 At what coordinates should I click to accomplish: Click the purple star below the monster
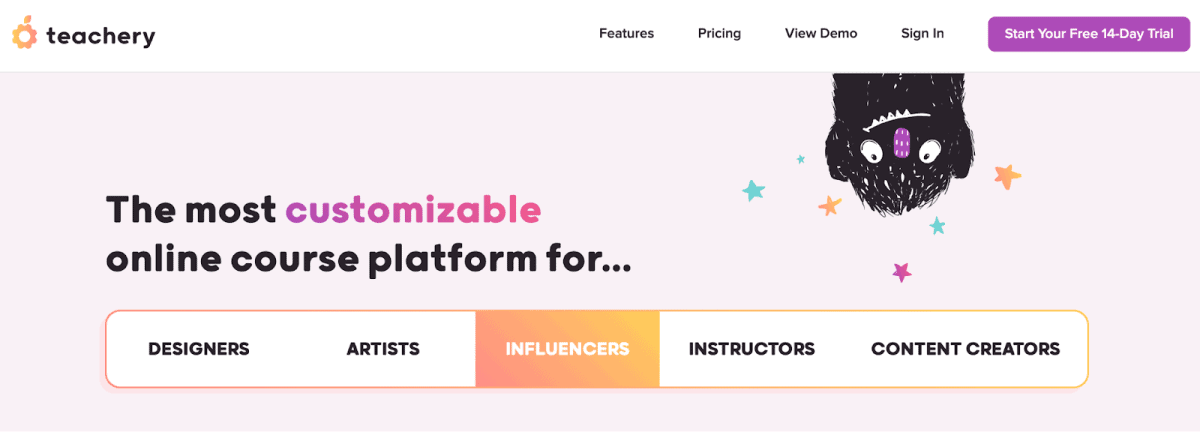902,271
